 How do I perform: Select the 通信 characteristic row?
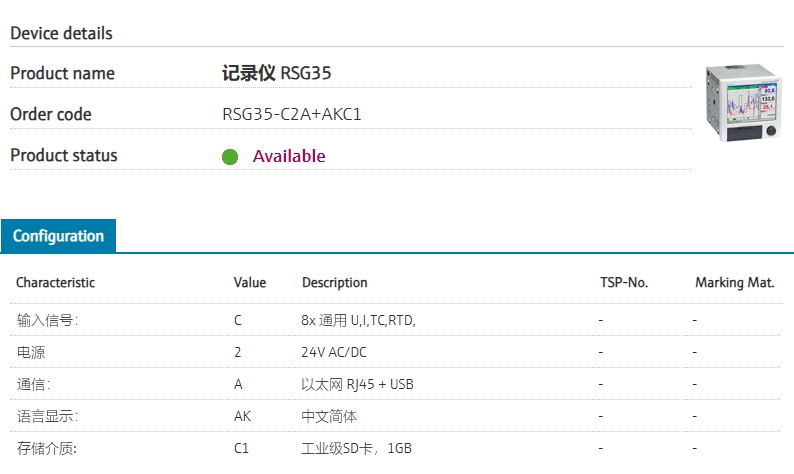pos(33,384)
